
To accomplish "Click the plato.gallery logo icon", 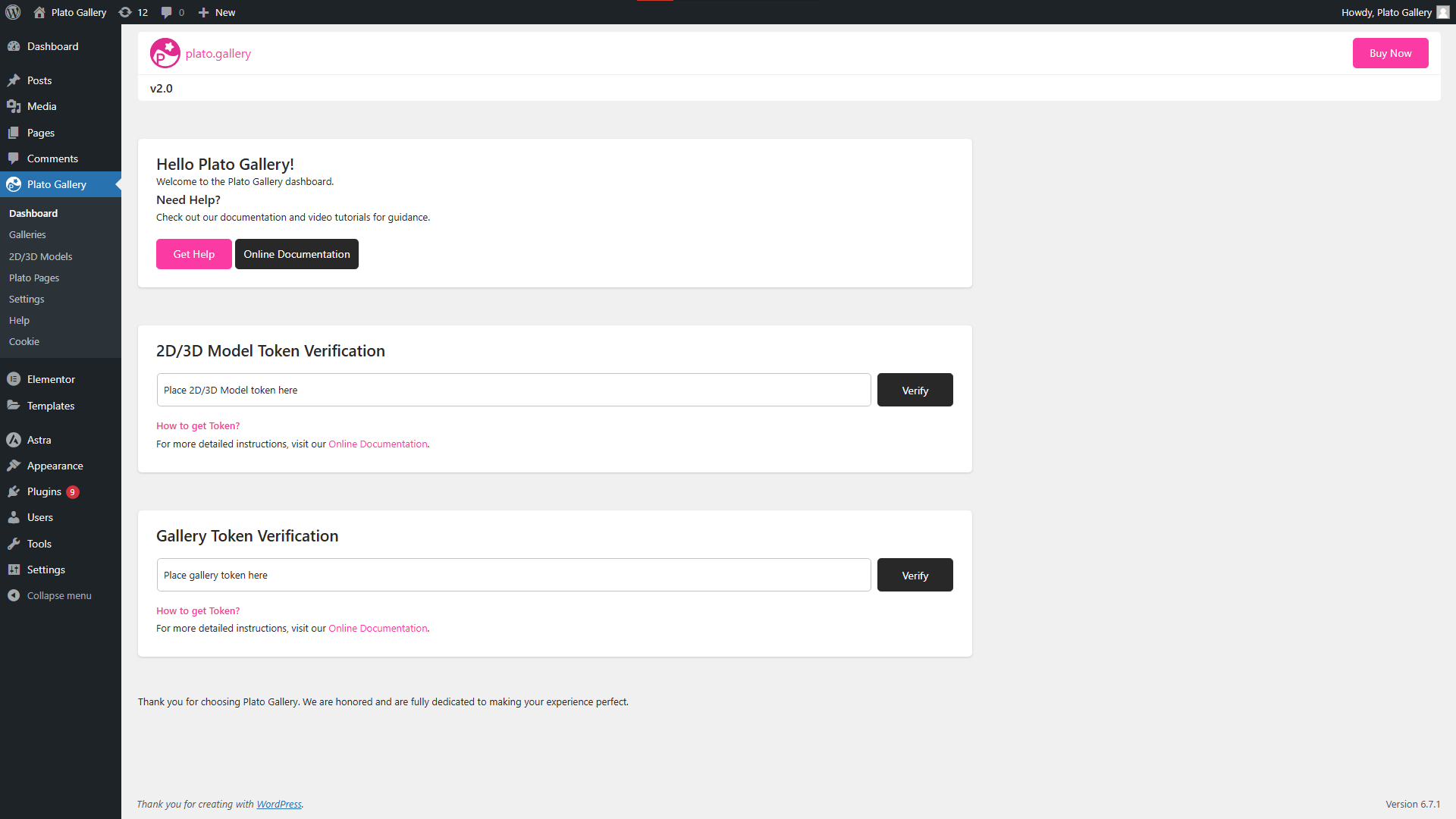I will coord(165,53).
